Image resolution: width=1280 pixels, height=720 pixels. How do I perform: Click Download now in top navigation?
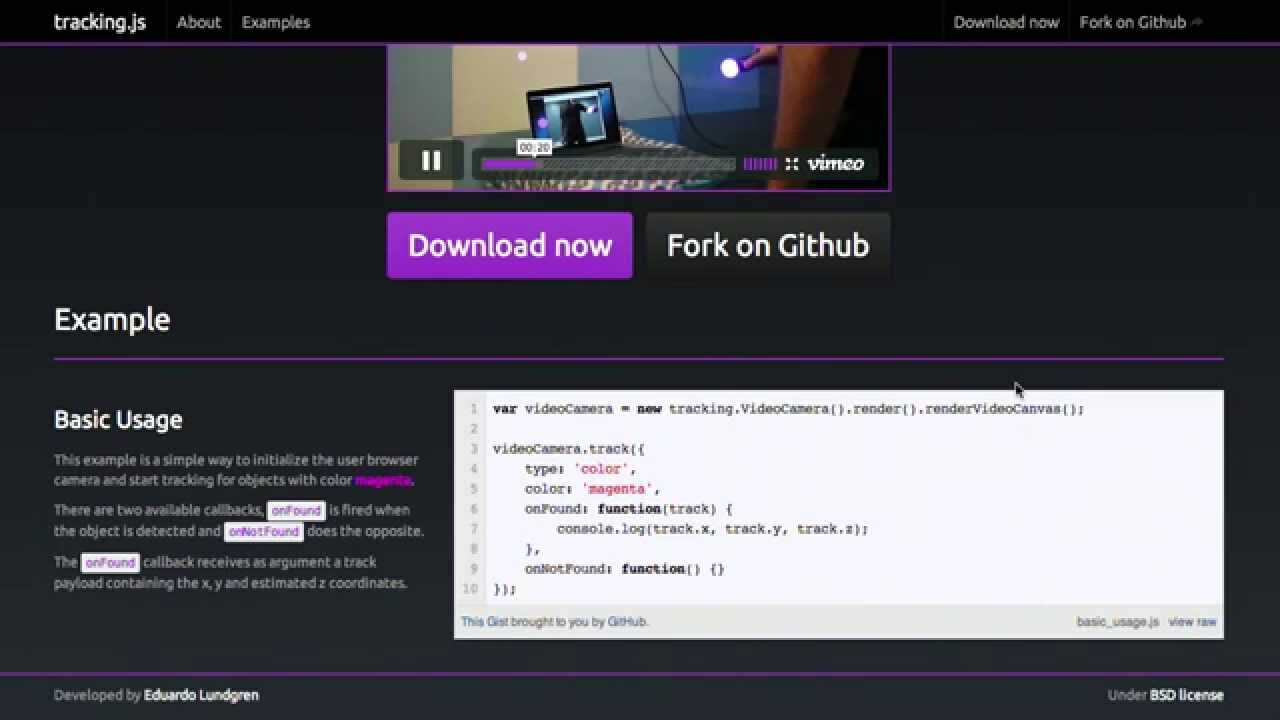click(1006, 22)
